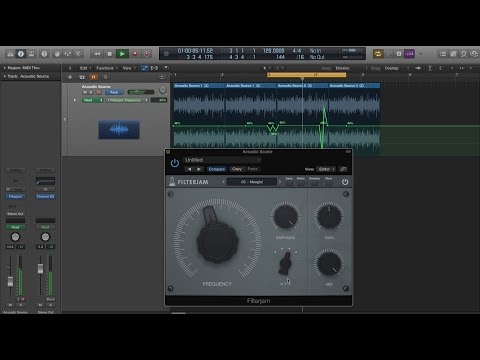
Task: Select next Filterjam preset arrow
Action: (x=280, y=182)
